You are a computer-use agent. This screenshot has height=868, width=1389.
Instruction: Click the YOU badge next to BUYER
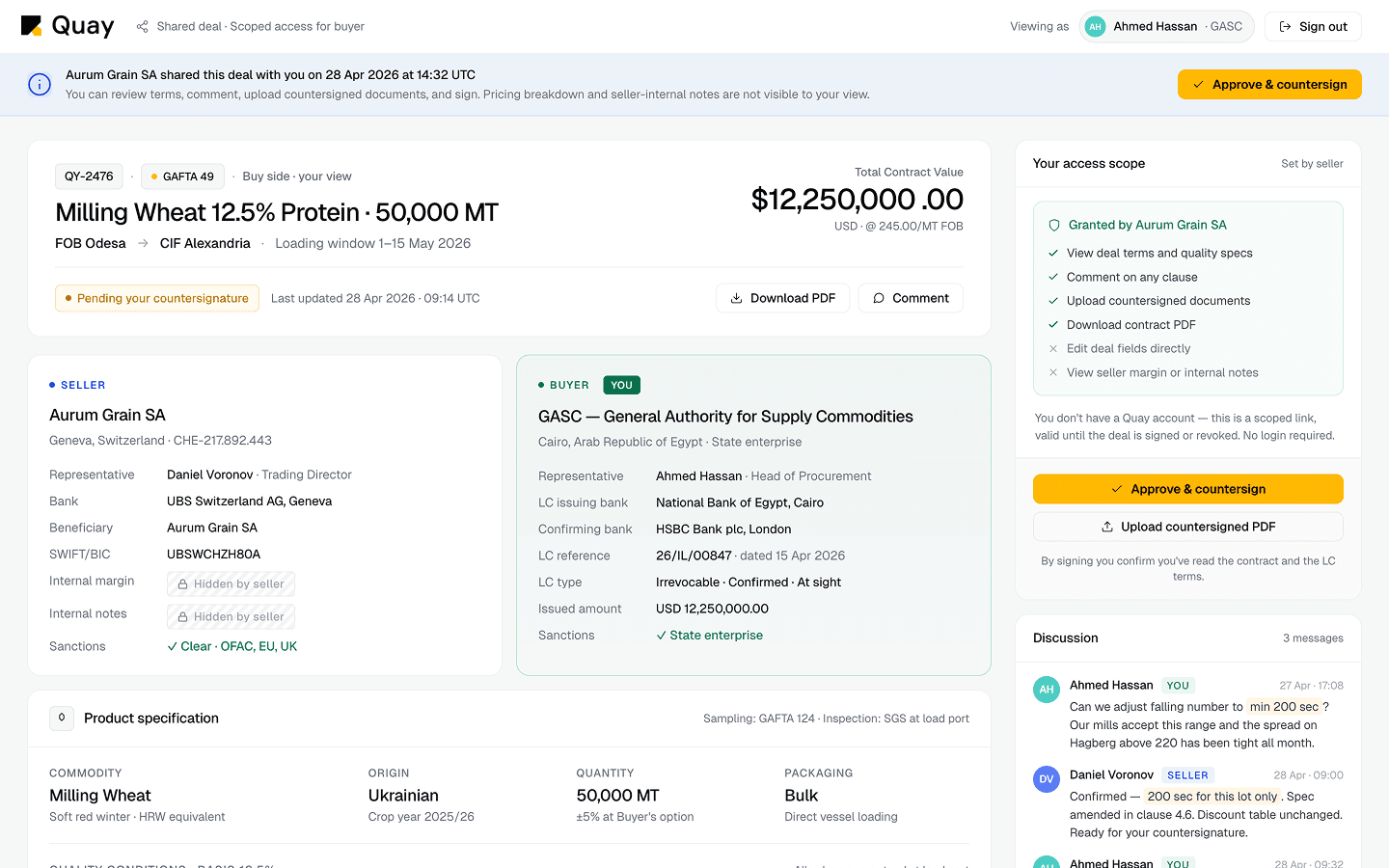pos(622,386)
